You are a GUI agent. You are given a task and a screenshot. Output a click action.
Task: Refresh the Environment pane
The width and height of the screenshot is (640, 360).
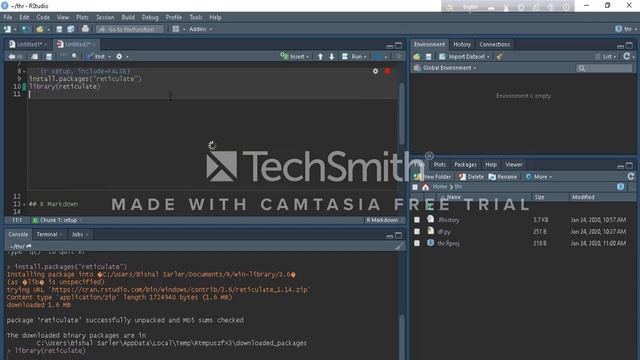[627, 56]
